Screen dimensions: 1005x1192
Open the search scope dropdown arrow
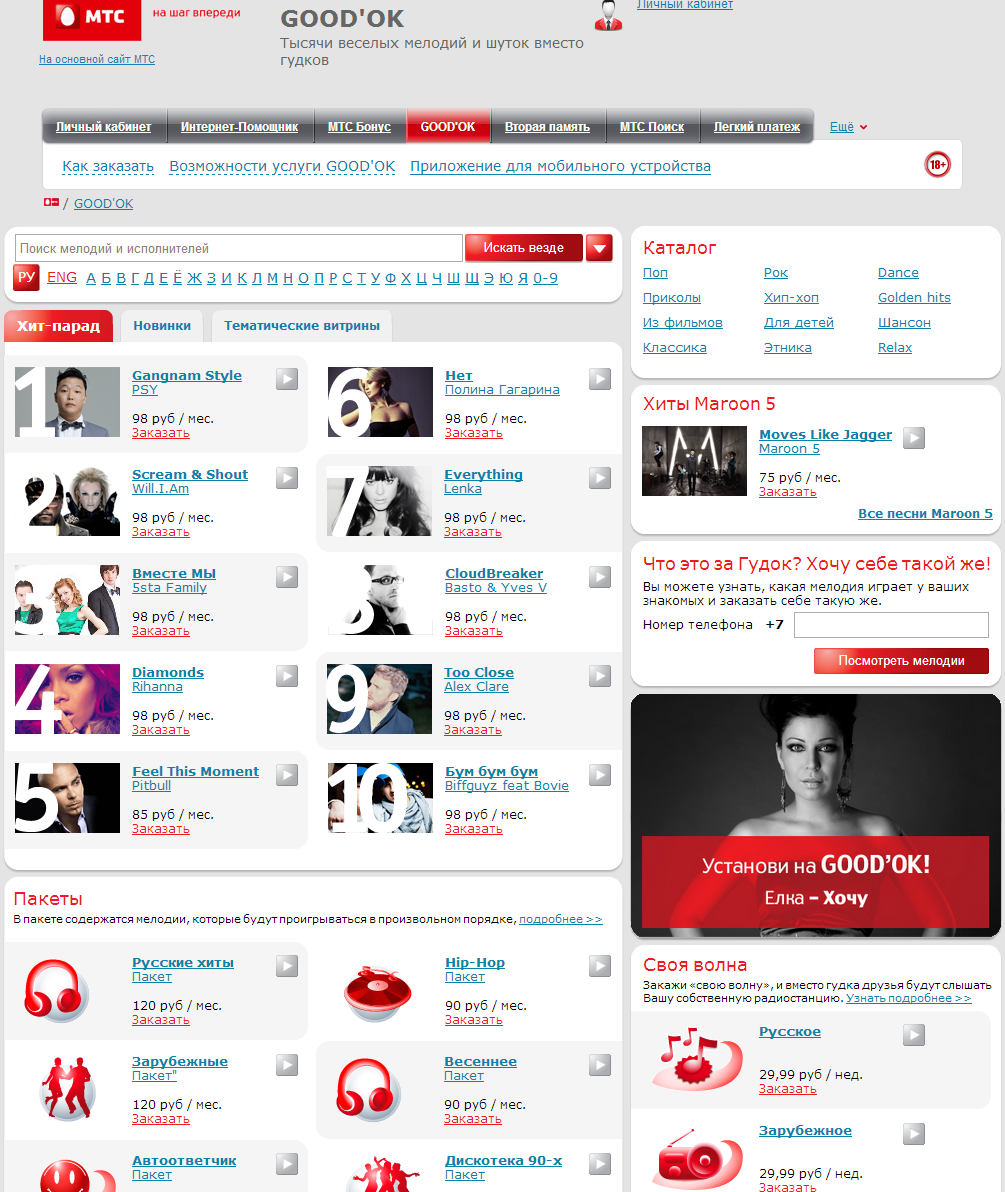599,248
